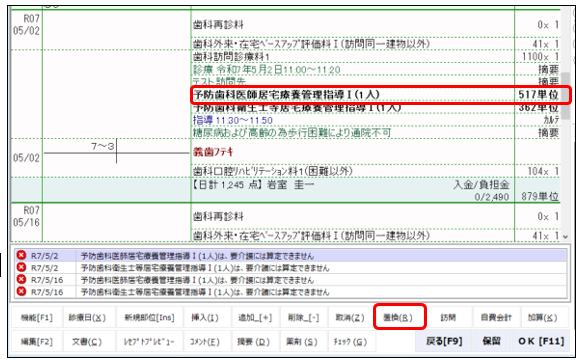Click the 挿入(I) button
This screenshot has width=583, height=364.
[x=205, y=318]
